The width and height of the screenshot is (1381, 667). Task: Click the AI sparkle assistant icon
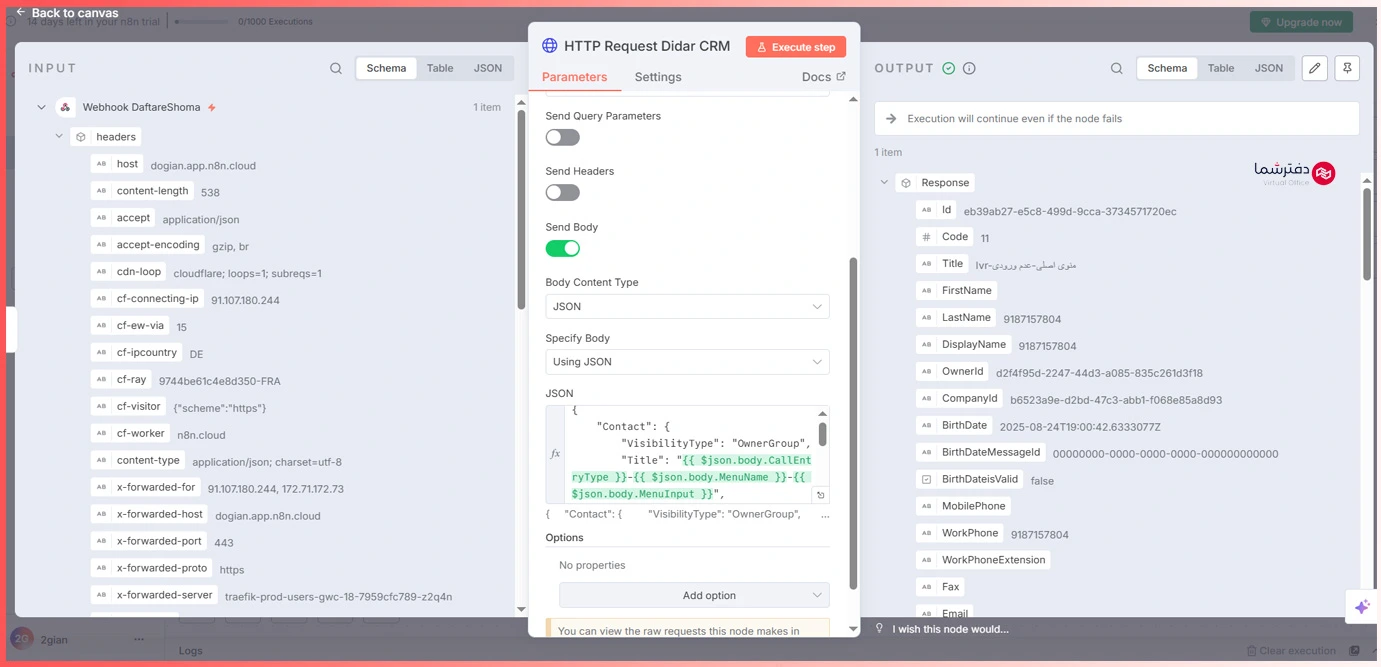(x=1361, y=606)
